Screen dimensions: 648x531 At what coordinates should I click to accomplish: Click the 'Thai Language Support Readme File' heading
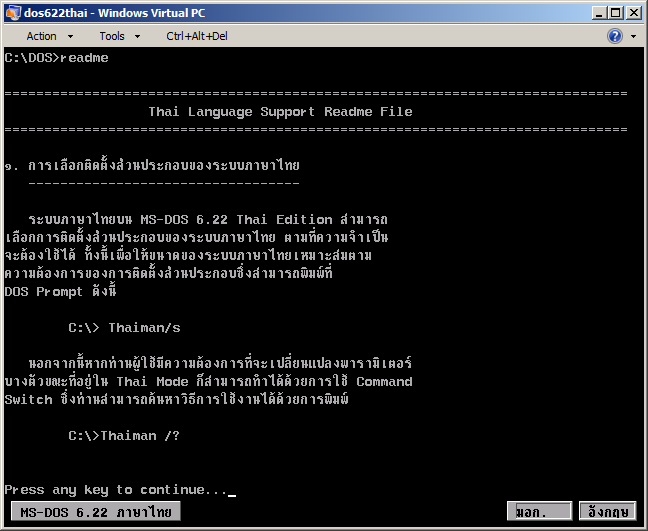280,112
